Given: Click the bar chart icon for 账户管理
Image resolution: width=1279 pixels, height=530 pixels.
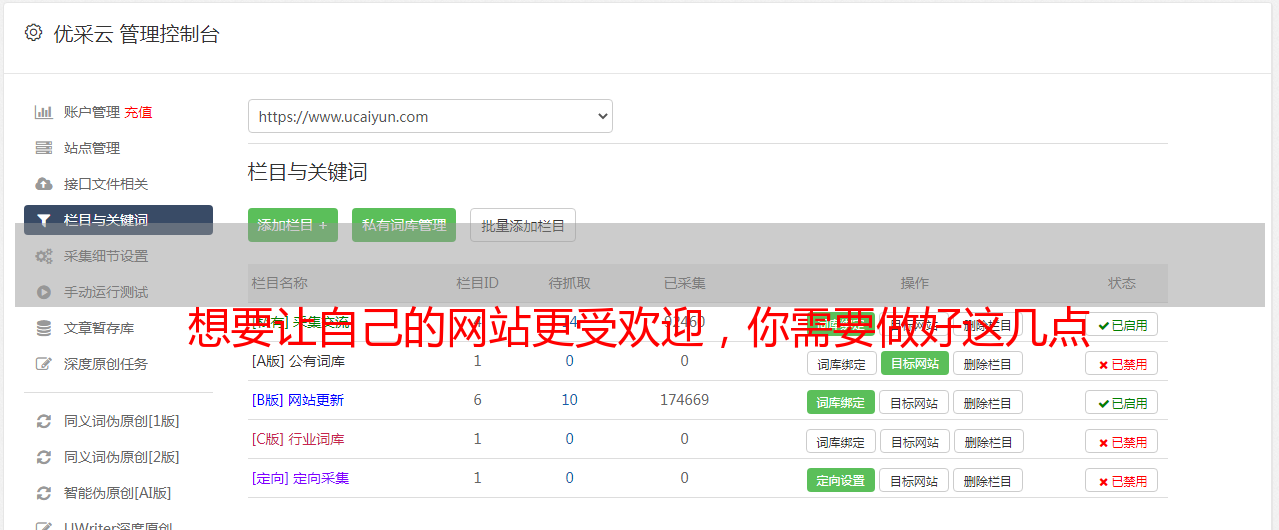Looking at the screenshot, I should click(x=44, y=112).
